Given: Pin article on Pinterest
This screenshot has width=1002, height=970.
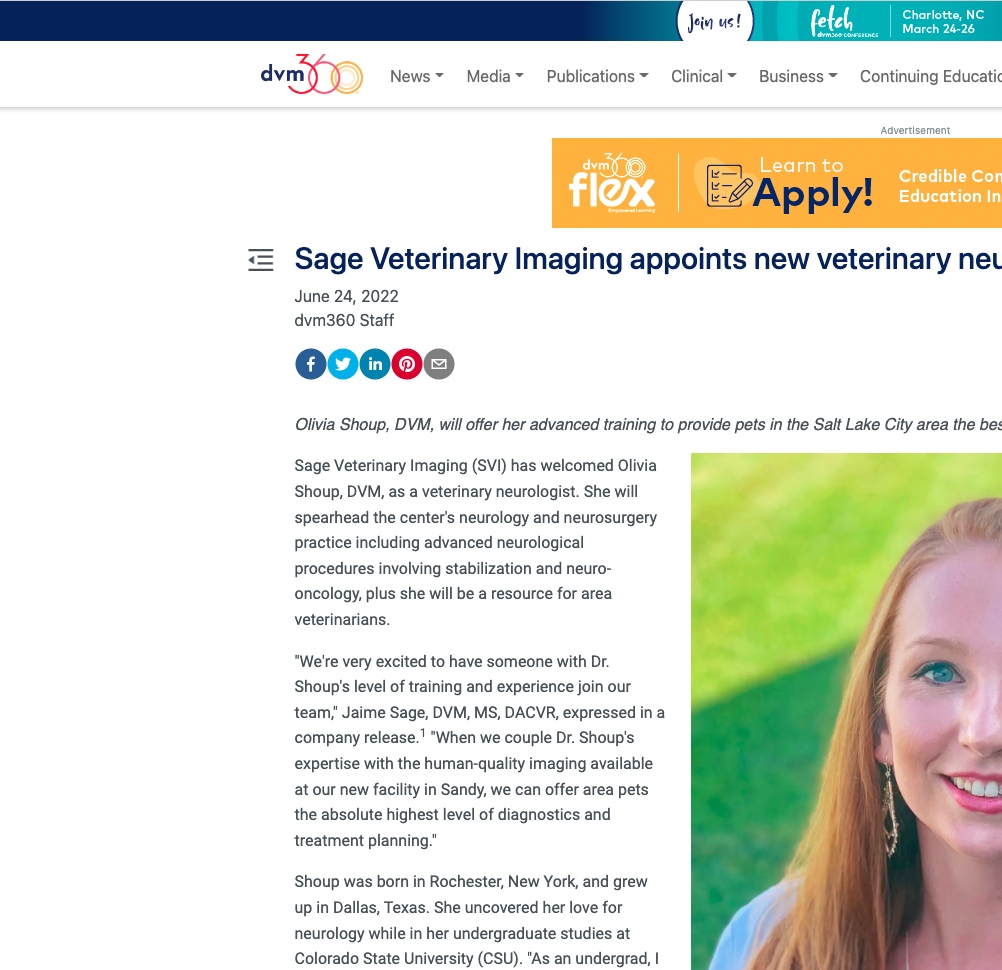Looking at the screenshot, I should [407, 364].
